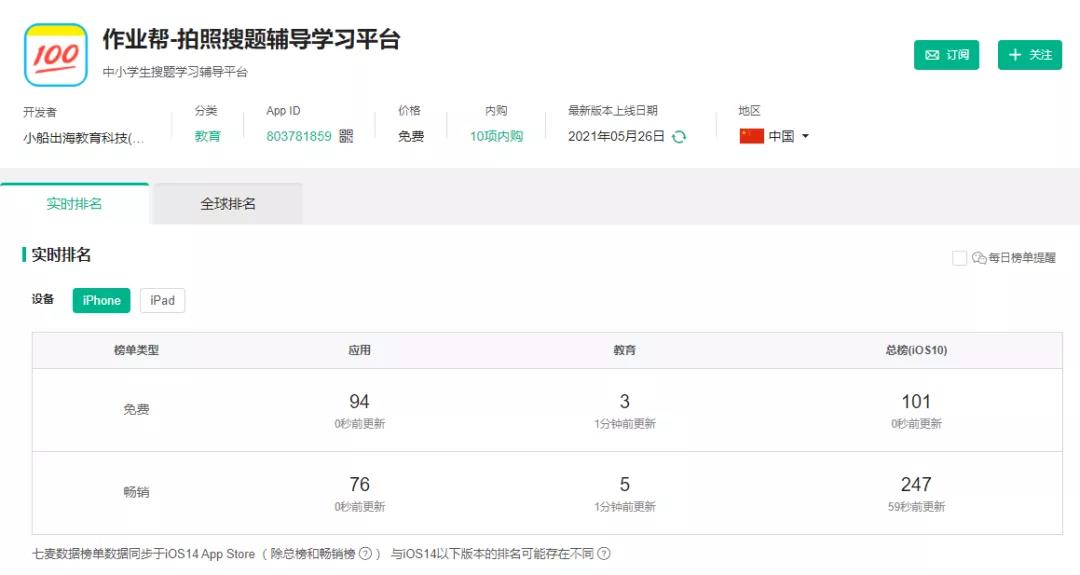Screen dimensions: 1080x575
Task: Expand the 中国 region dropdown arrow
Action: point(805,137)
